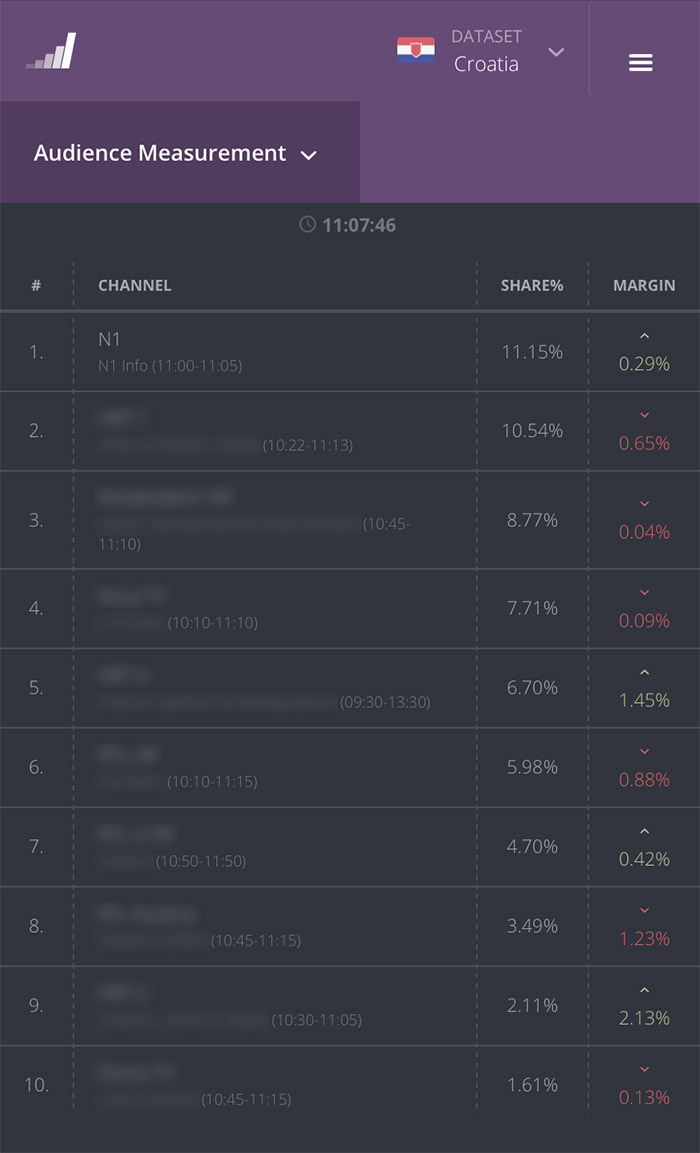This screenshot has width=700, height=1153.
Task: Click the red down arrow in row 2
Action: [x=644, y=415]
